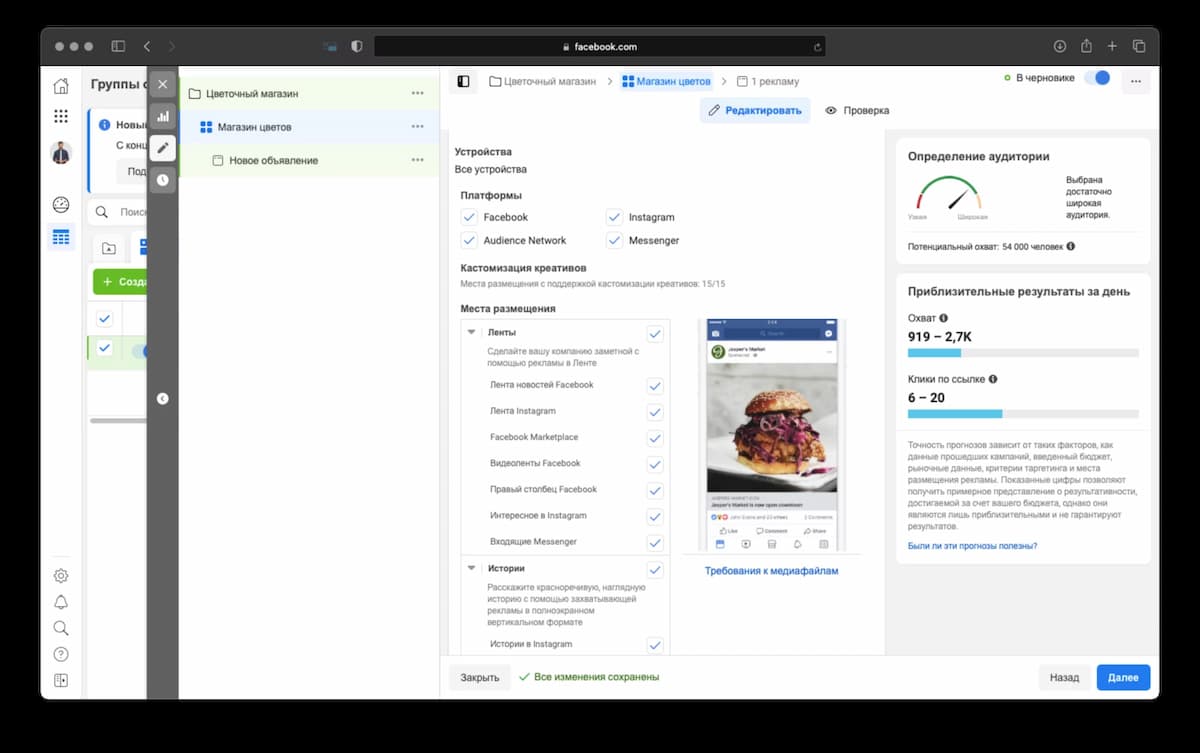The image size is (1200, 753).
Task: Click the bar chart icon in side panel
Action: click(162, 116)
